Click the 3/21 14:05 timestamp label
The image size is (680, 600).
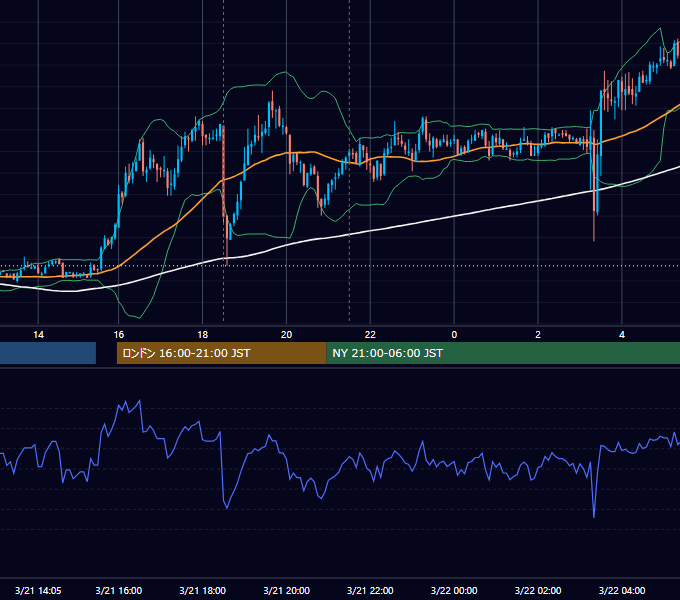[38, 590]
